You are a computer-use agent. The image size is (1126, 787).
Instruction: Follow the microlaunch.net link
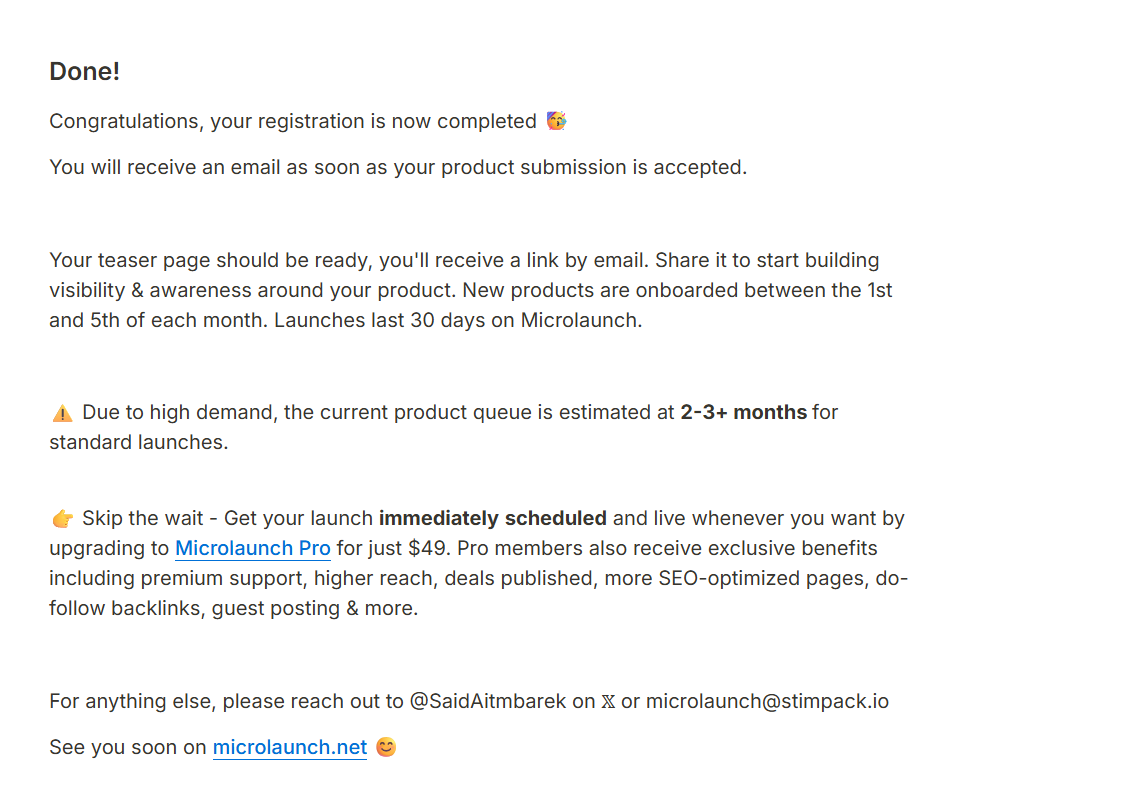pyautogui.click(x=289, y=748)
